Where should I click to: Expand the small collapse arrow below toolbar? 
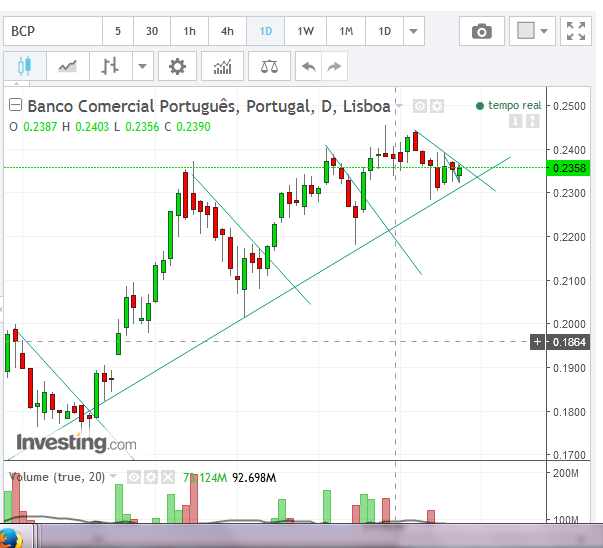click(x=16, y=83)
